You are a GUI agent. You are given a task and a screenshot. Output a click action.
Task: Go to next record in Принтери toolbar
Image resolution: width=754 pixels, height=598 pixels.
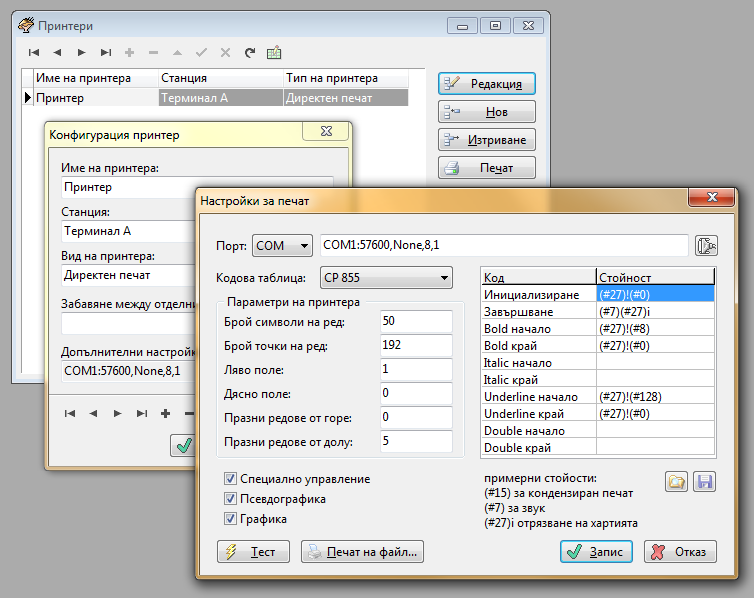tap(82, 52)
